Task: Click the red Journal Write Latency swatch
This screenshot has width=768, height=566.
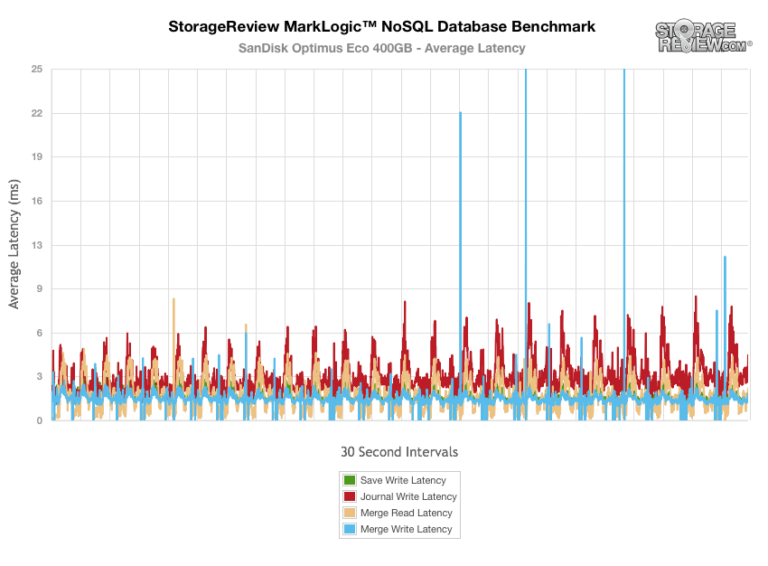Action: (349, 496)
